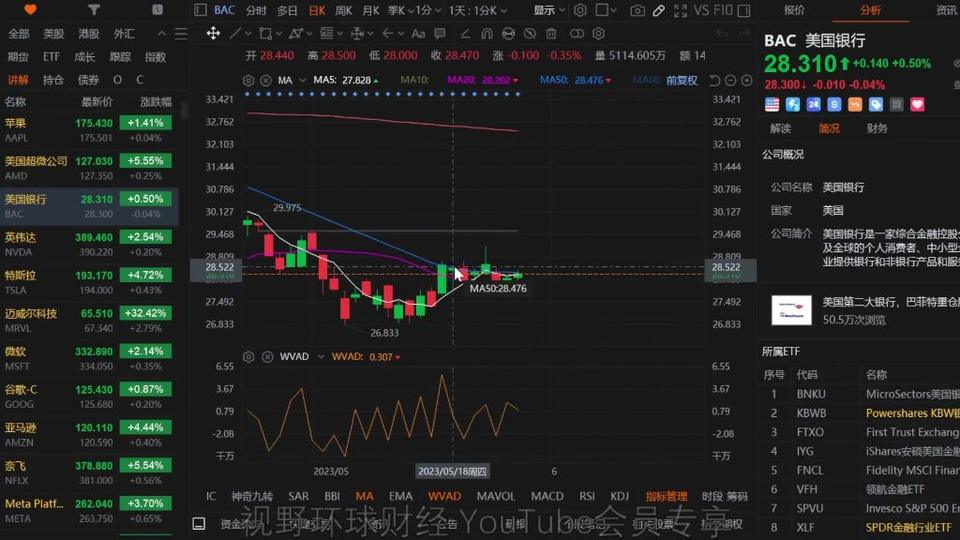Toggle the bottom panel square icon
Image resolution: width=960 pixels, height=540 pixels.
pos(199,523)
